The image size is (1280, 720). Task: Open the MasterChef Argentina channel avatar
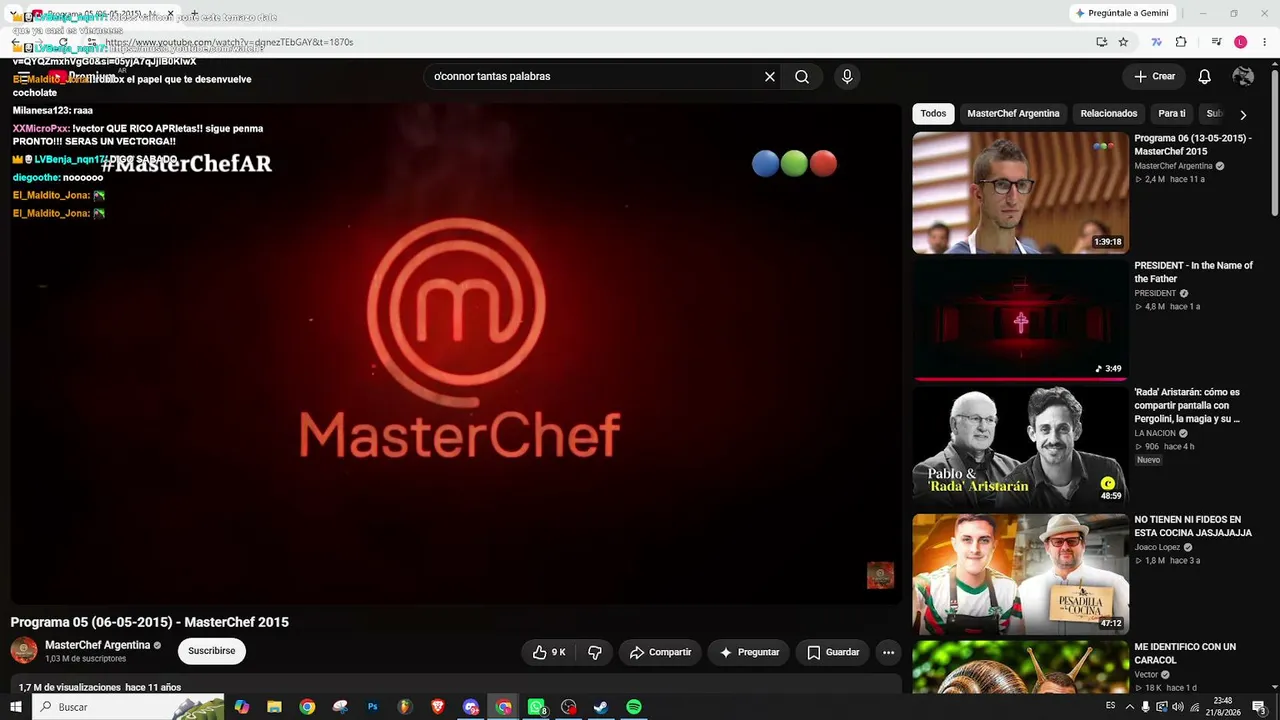click(24, 651)
